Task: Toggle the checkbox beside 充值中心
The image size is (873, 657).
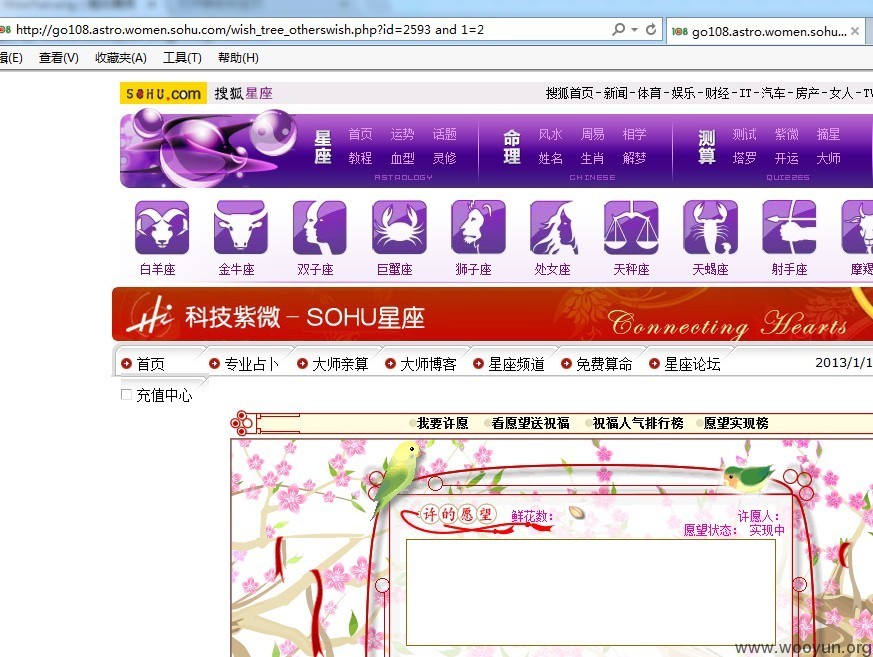Action: (x=126, y=394)
